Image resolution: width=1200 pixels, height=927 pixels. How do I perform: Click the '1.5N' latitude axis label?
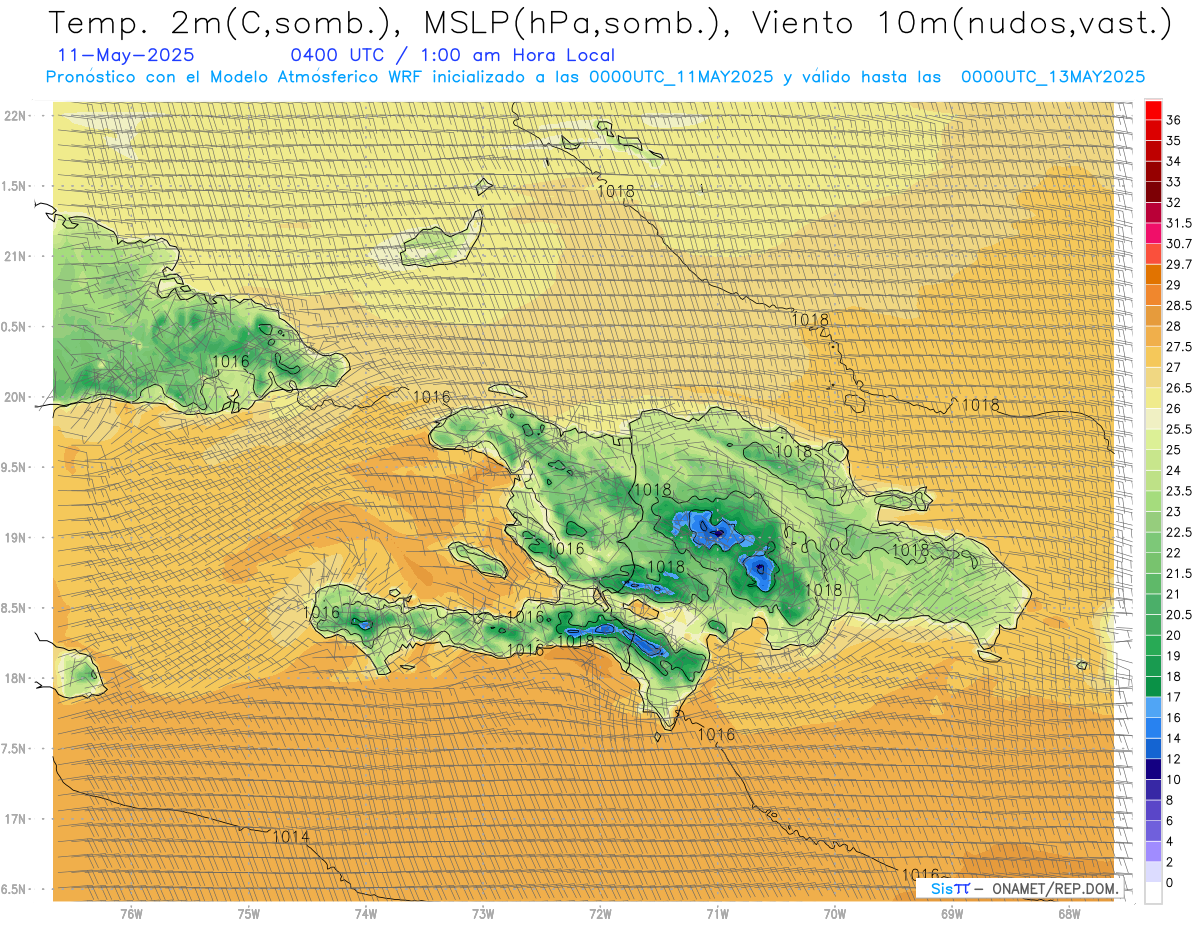(16, 186)
